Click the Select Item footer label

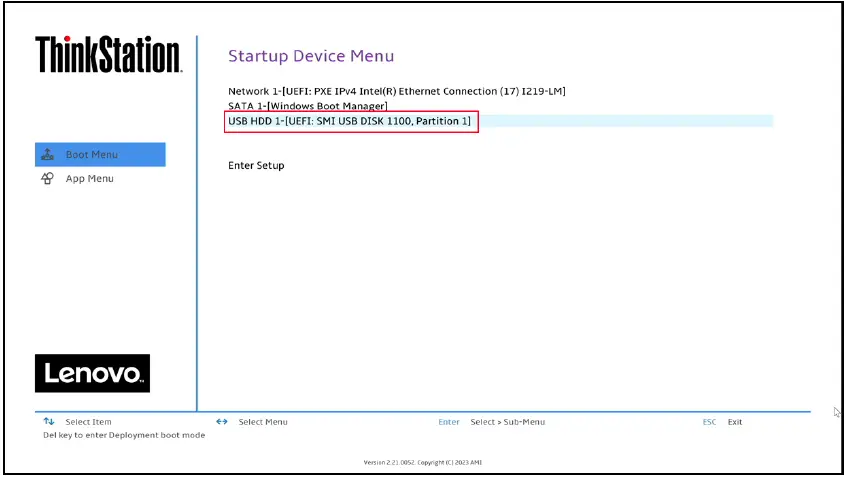click(x=88, y=422)
